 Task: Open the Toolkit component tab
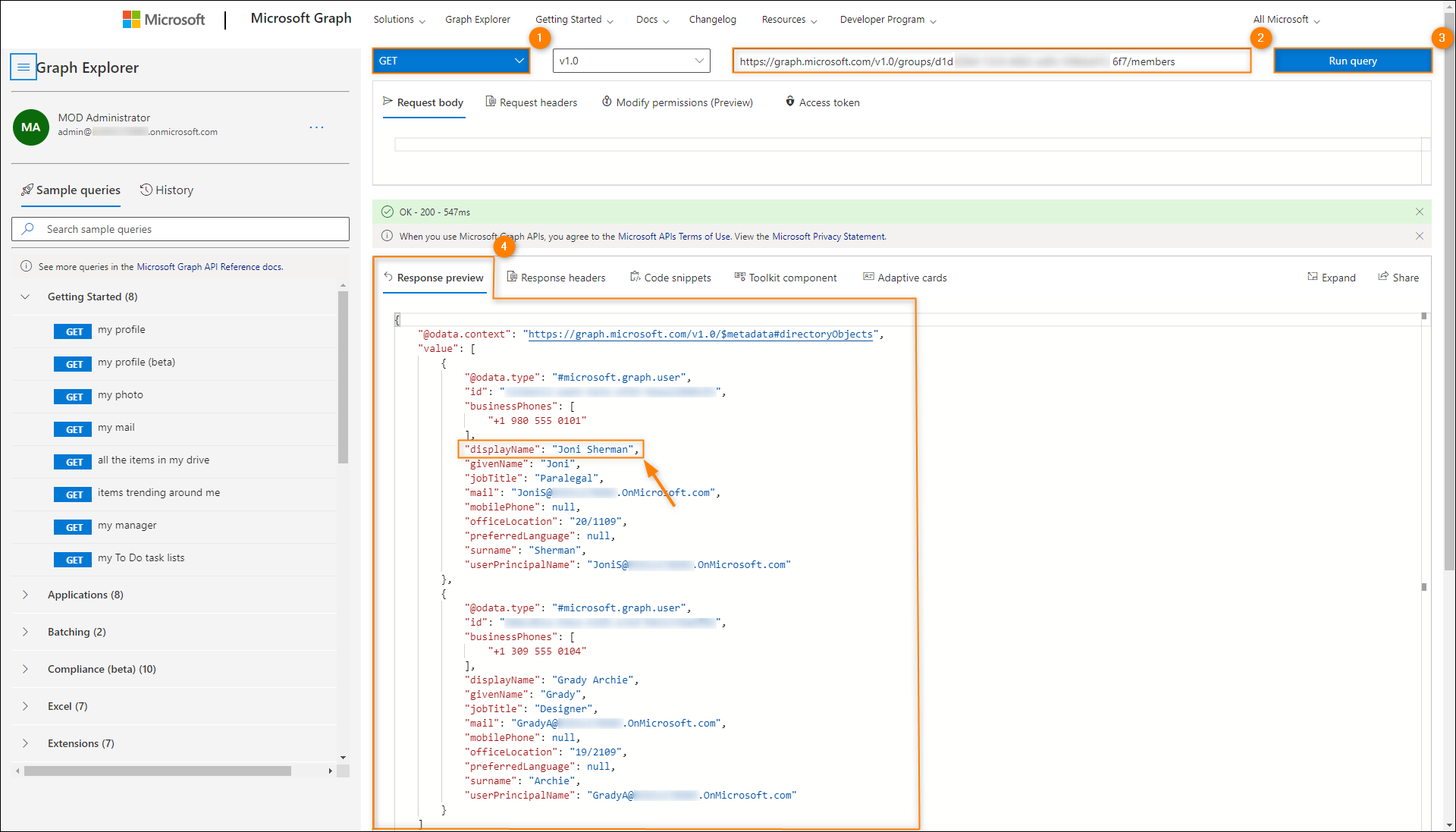(786, 278)
